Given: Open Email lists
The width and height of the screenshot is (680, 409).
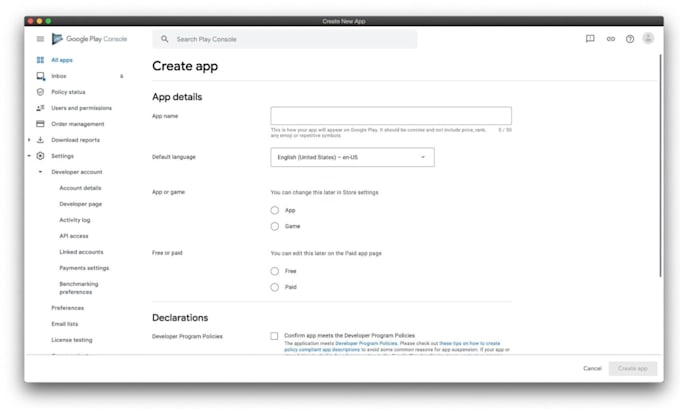Looking at the screenshot, I should coord(65,324).
